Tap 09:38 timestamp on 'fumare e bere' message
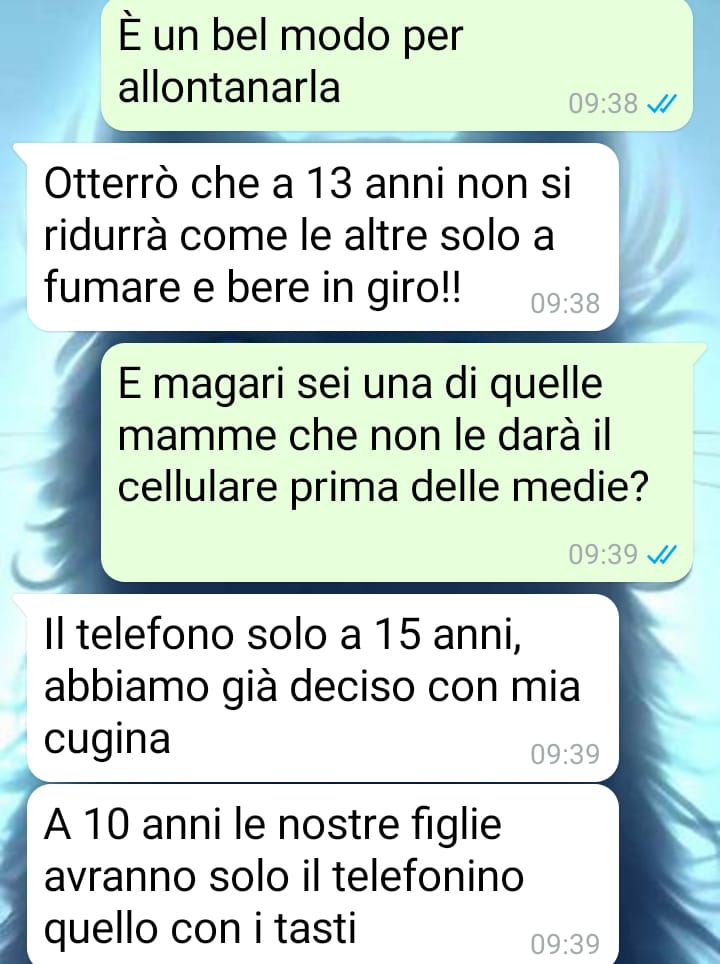This screenshot has width=720, height=964. (x=565, y=304)
